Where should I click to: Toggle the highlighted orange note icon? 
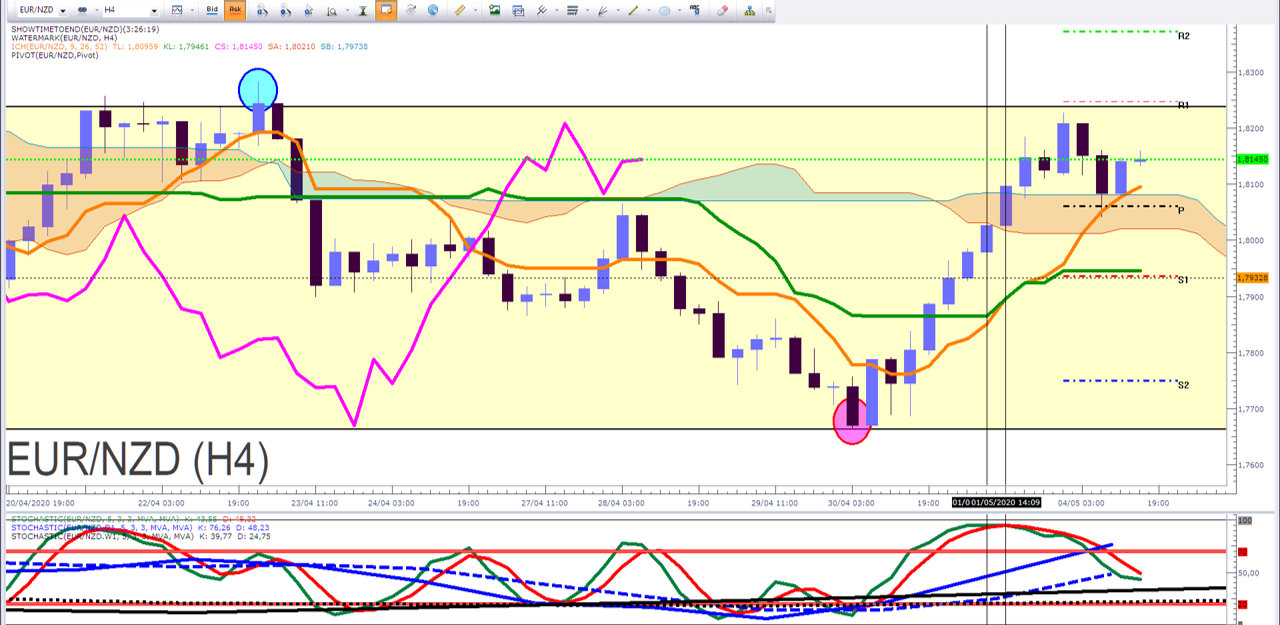pos(386,10)
